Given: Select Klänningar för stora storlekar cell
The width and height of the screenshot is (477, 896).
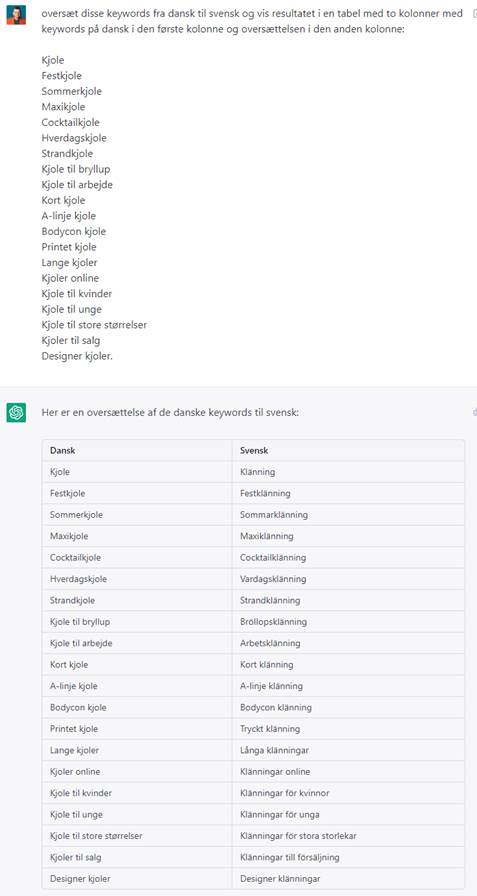Looking at the screenshot, I should (x=348, y=836).
